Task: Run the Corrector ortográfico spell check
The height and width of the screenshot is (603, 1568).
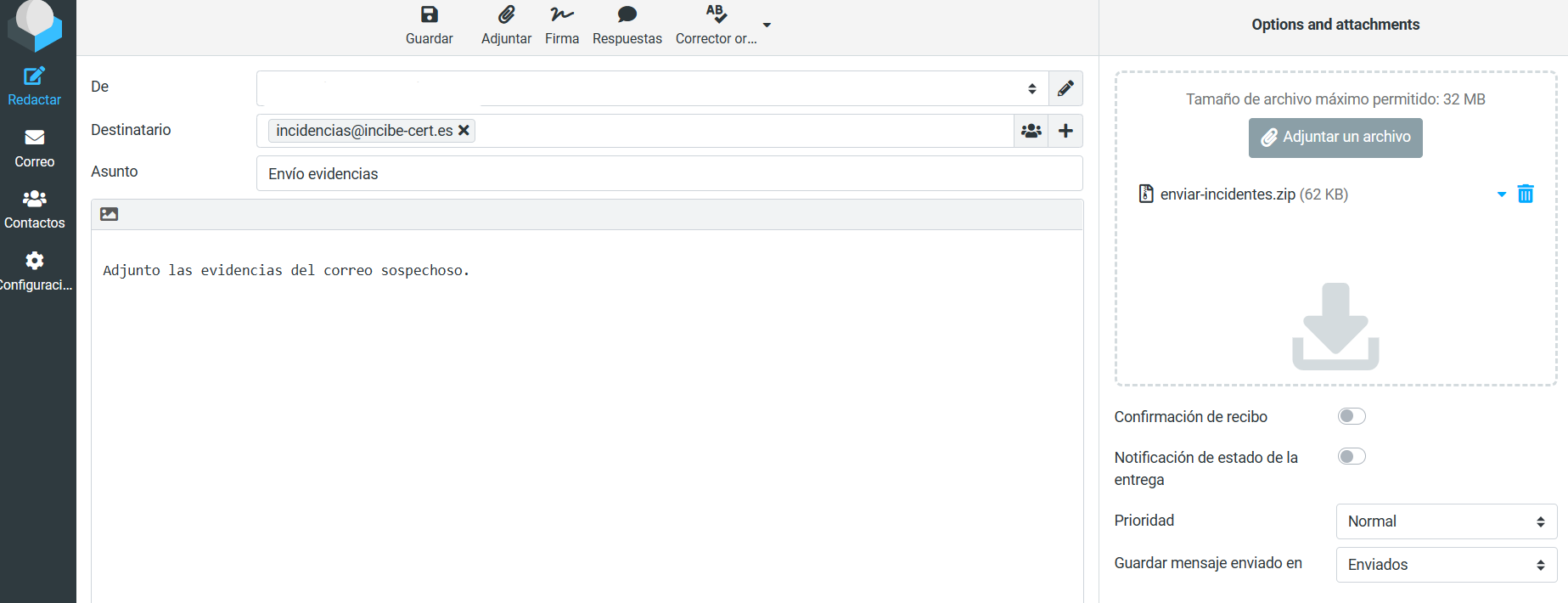Action: click(716, 25)
